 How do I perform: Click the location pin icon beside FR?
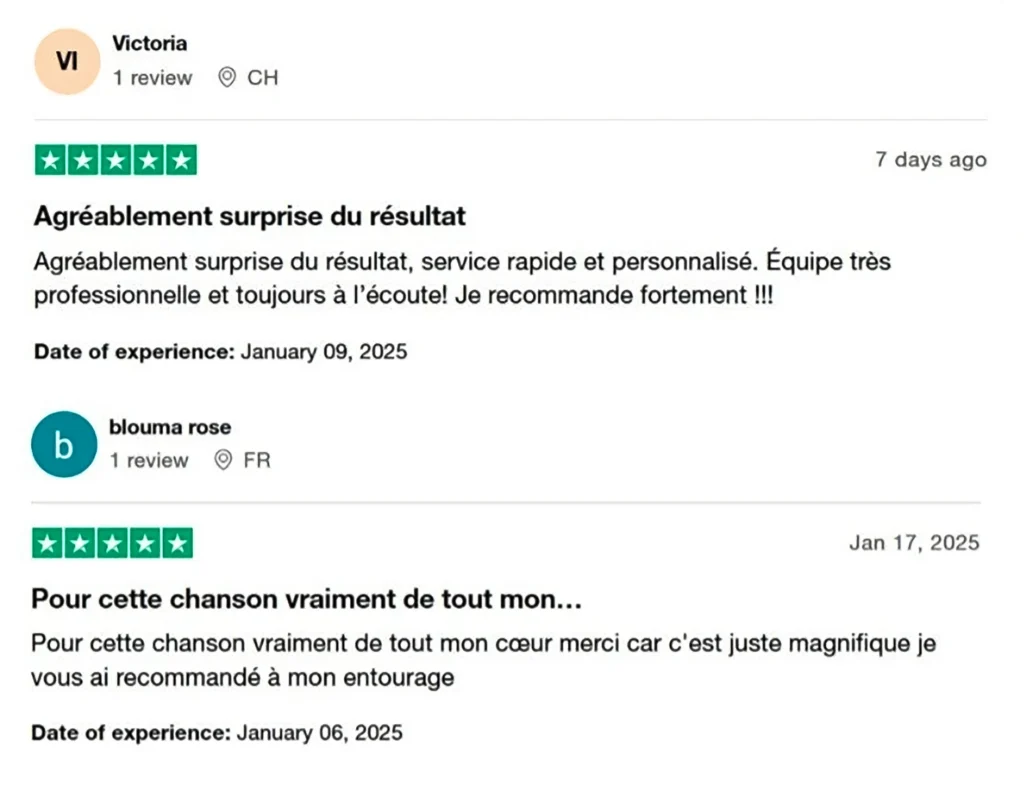(x=223, y=460)
